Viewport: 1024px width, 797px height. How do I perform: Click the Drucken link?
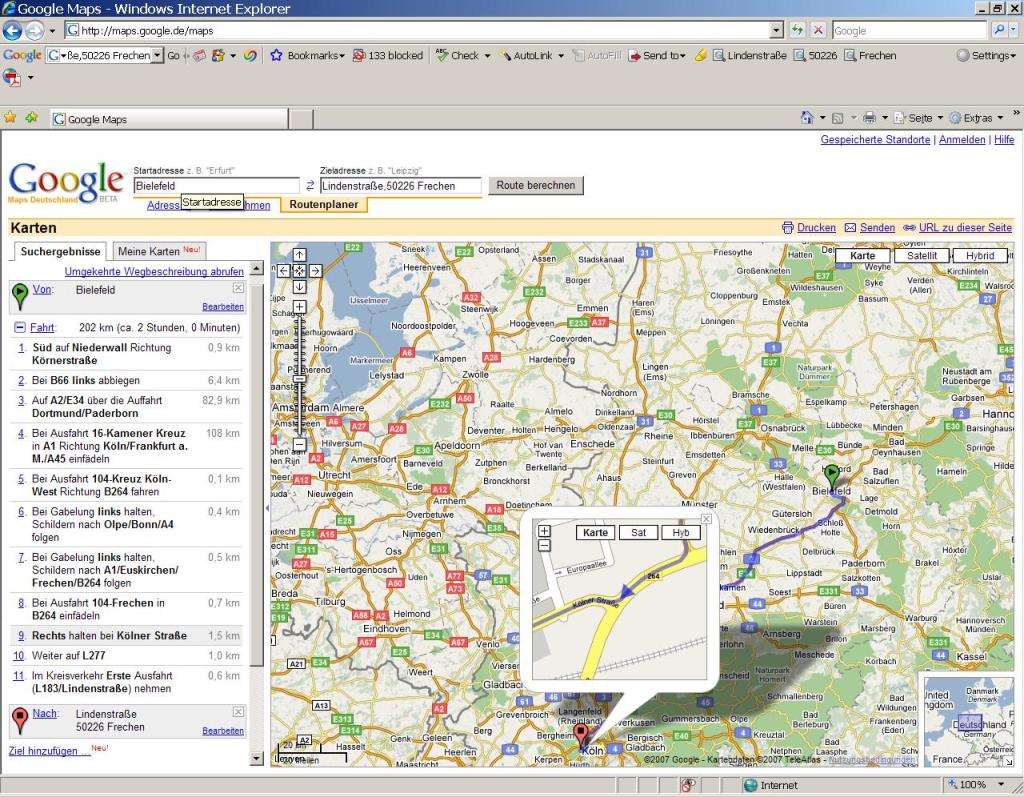click(x=816, y=227)
